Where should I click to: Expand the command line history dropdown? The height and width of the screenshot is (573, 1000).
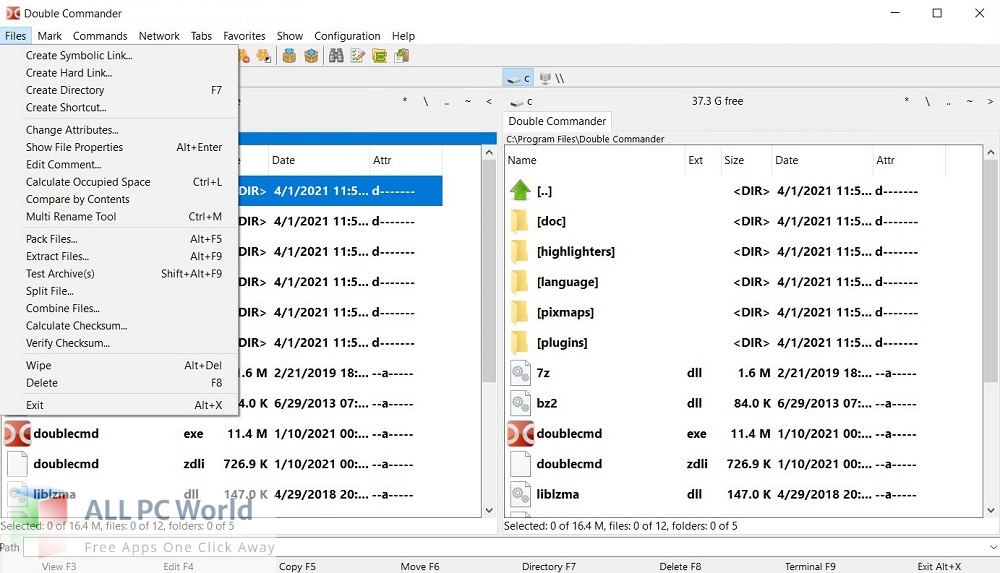click(x=993, y=547)
